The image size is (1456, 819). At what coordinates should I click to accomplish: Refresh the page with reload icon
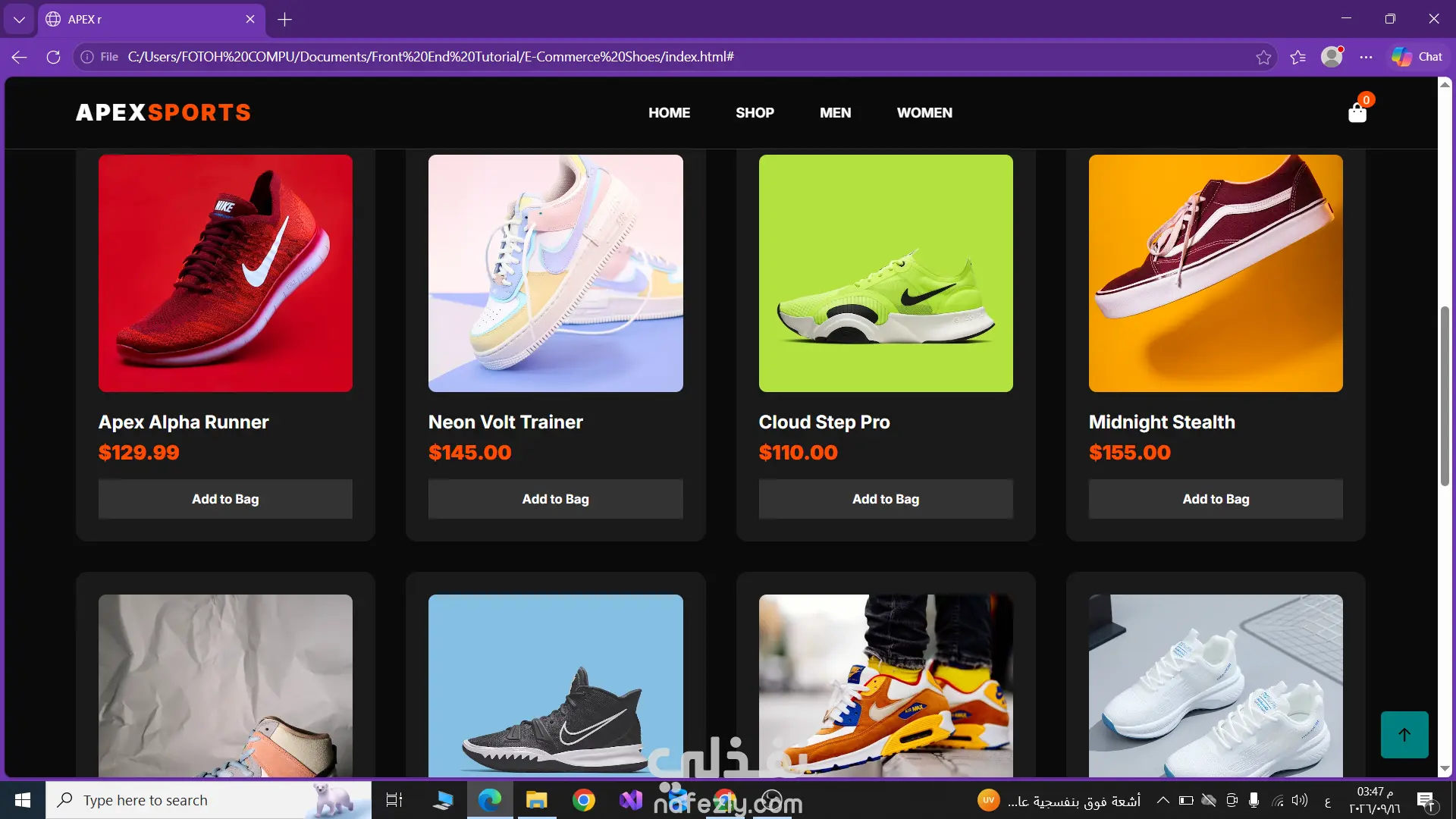pyautogui.click(x=53, y=57)
